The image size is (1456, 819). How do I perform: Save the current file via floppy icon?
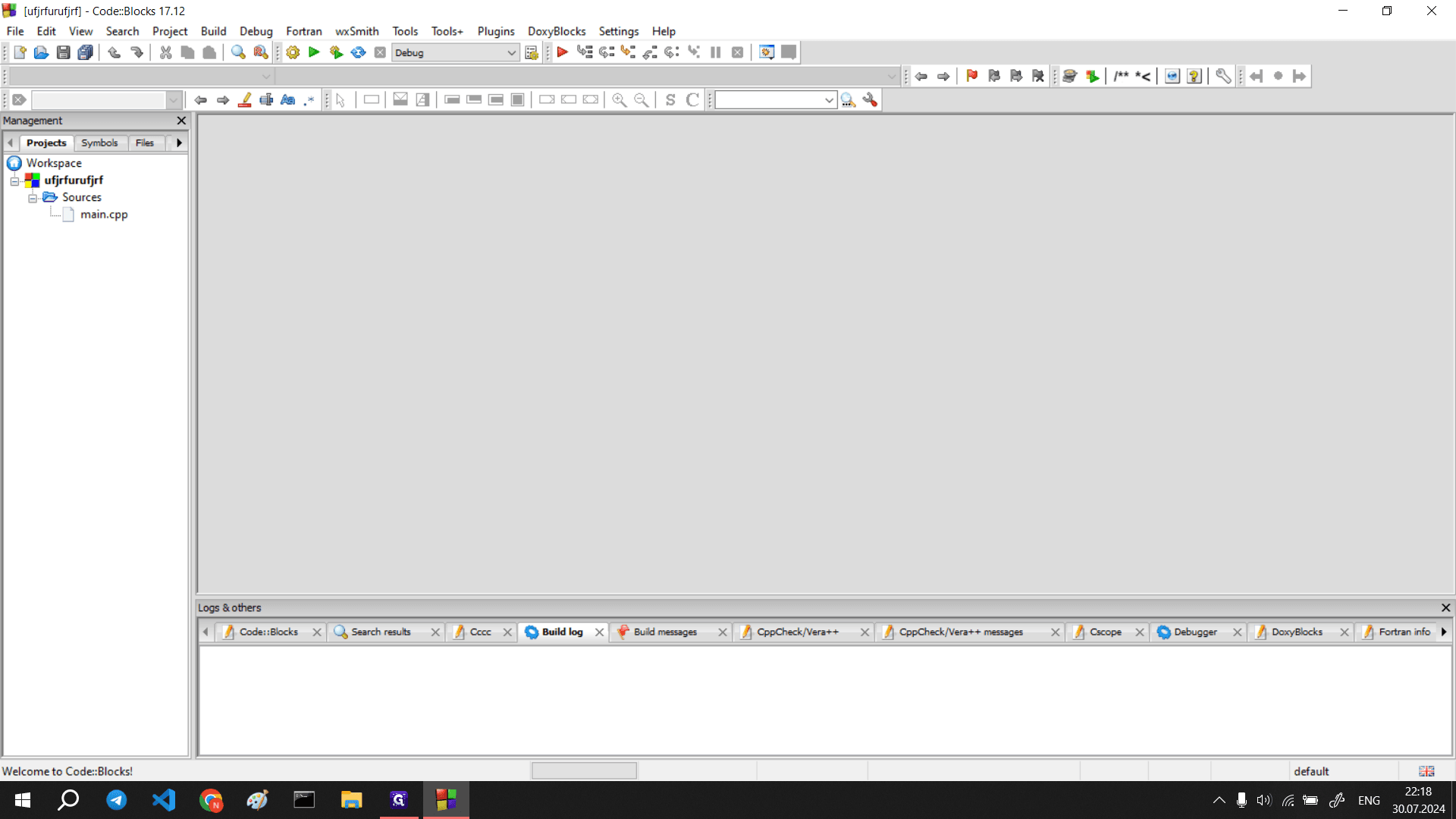[64, 52]
